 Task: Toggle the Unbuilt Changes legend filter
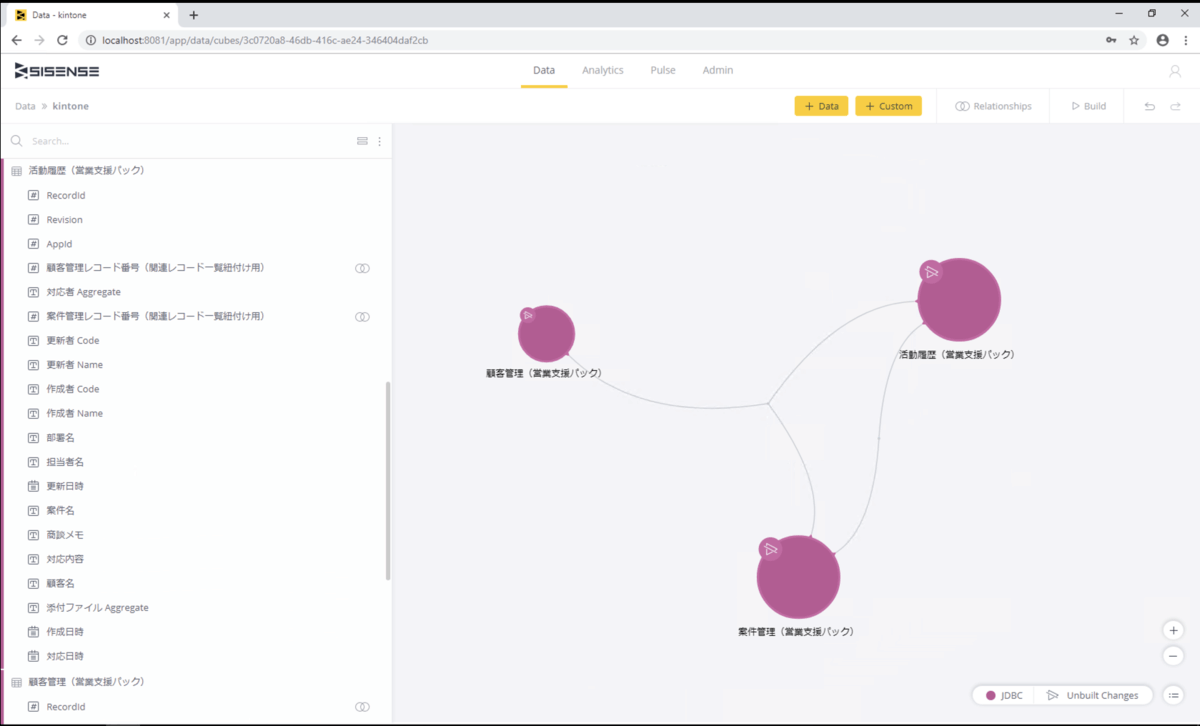pyautogui.click(x=1092, y=695)
